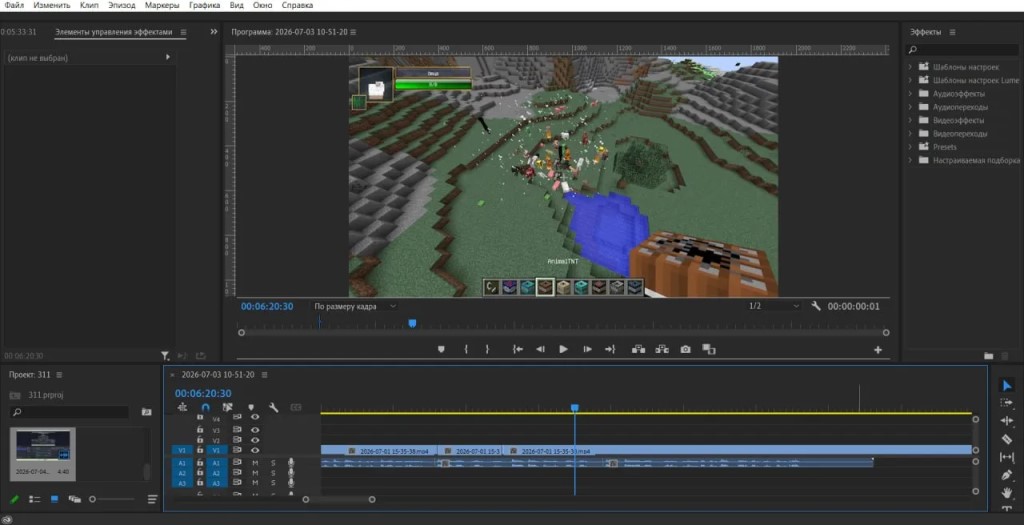The image size is (1024, 525).
Task: Expand the 'Presets' folder
Action: [x=910, y=147]
